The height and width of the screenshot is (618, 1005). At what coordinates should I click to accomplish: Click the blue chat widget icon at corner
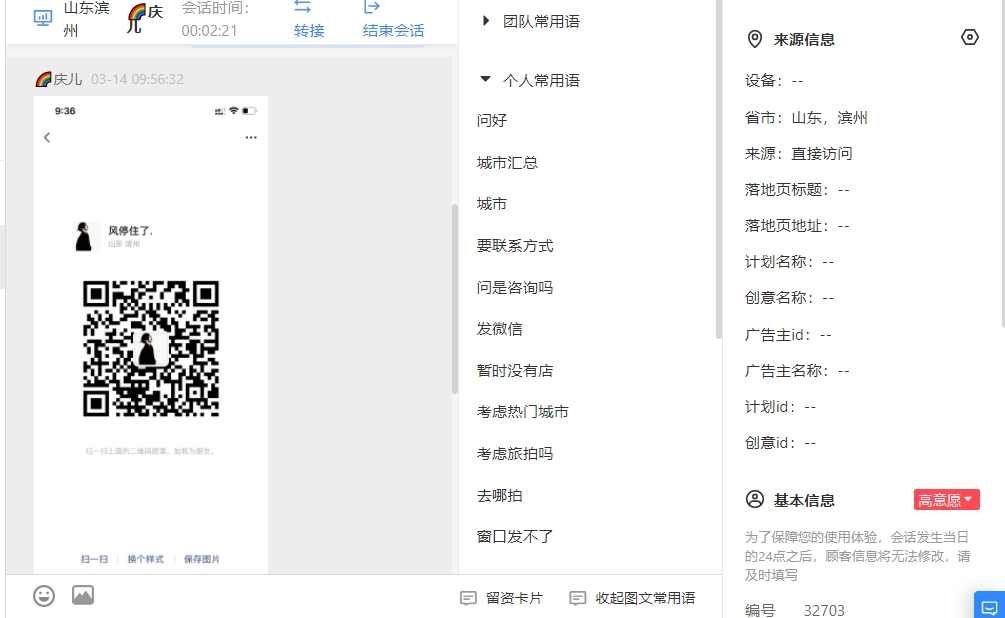990,606
